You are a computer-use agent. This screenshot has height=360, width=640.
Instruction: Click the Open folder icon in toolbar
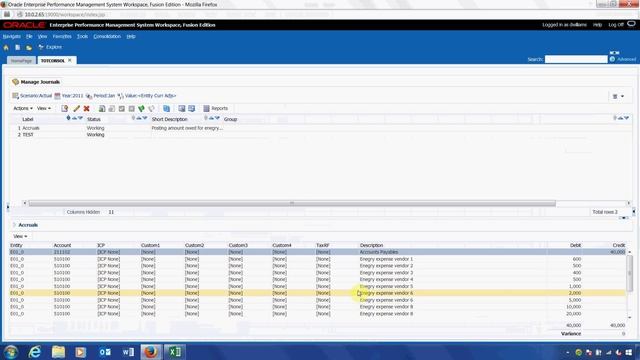[x=29, y=47]
